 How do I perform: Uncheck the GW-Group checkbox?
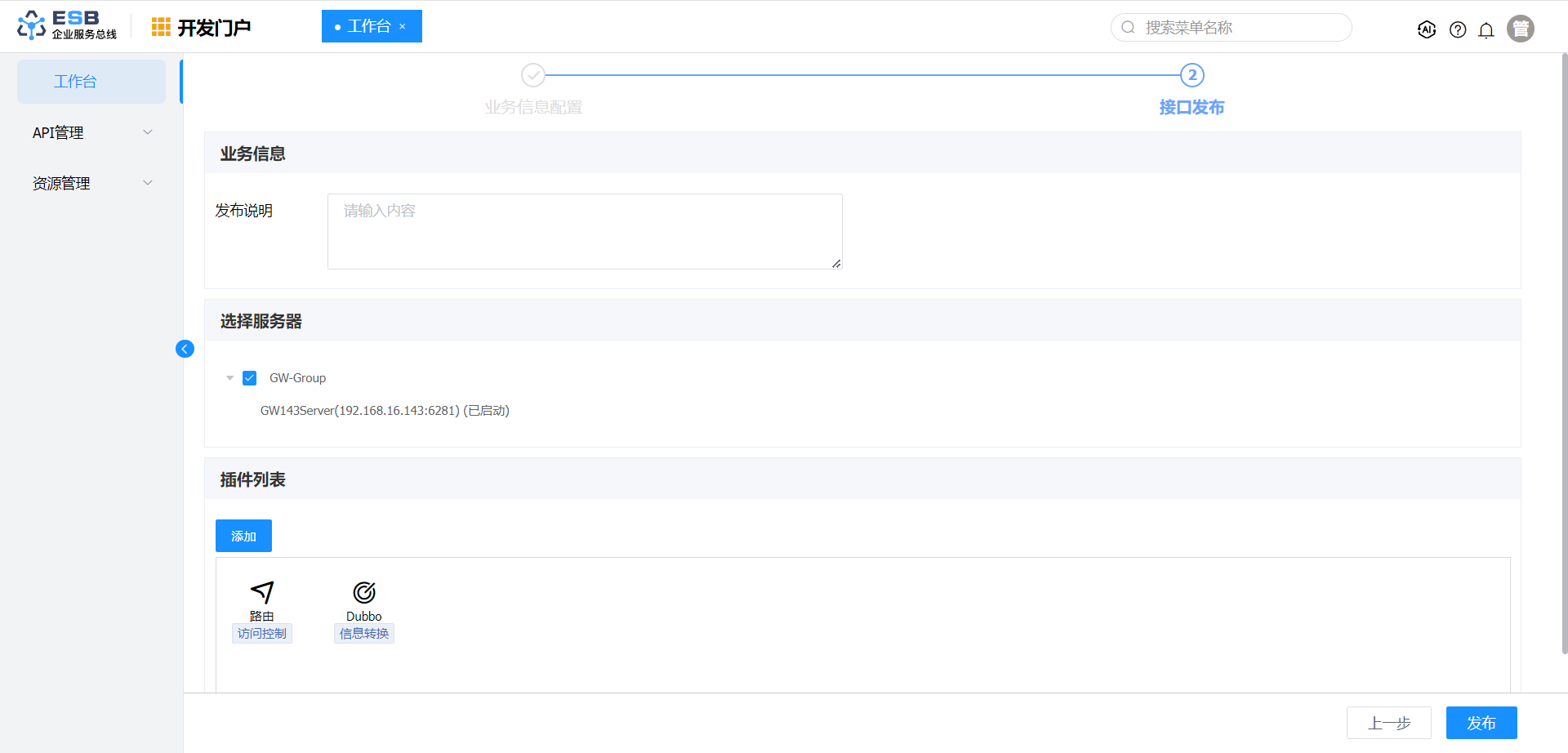pos(250,378)
